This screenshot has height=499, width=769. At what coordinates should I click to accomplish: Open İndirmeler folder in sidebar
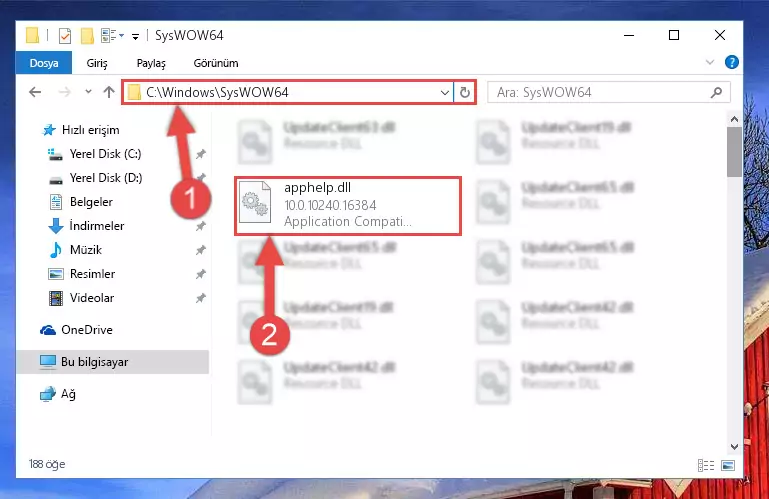click(x=86, y=226)
